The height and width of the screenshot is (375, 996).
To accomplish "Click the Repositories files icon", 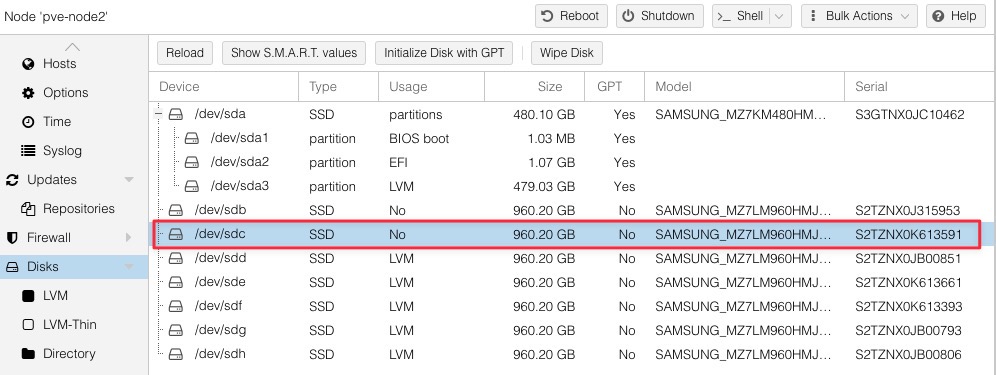I will tap(28, 208).
